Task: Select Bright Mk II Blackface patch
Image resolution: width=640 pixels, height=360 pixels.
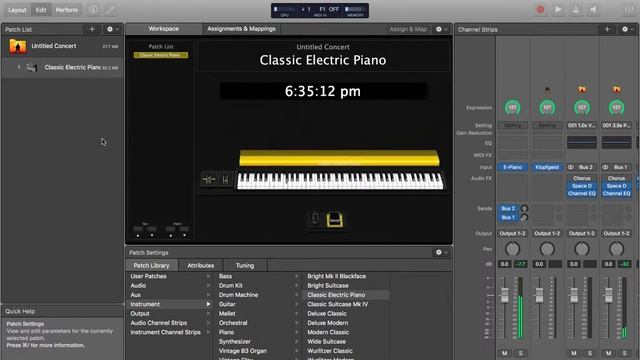Action: pyautogui.click(x=337, y=276)
